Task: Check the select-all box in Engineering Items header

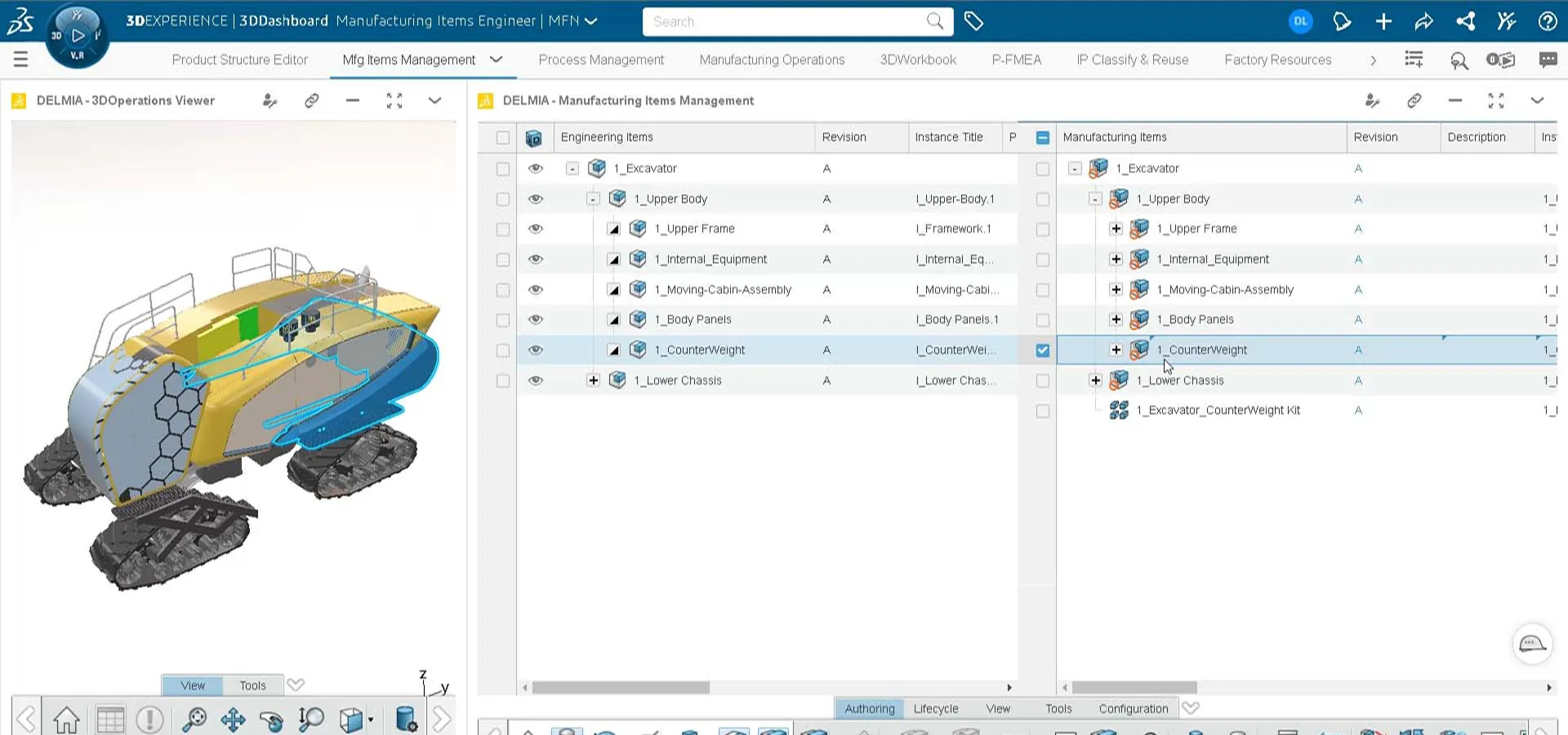Action: pyautogui.click(x=503, y=138)
